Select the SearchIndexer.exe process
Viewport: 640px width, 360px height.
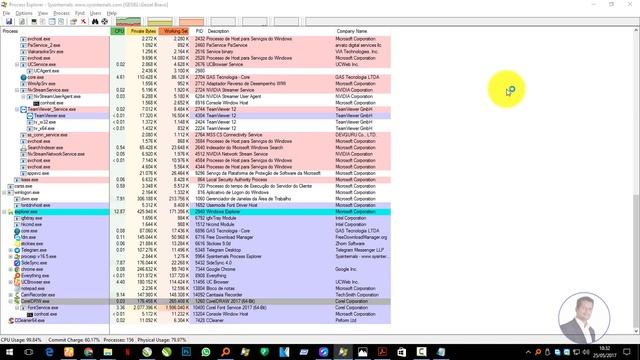coord(45,148)
